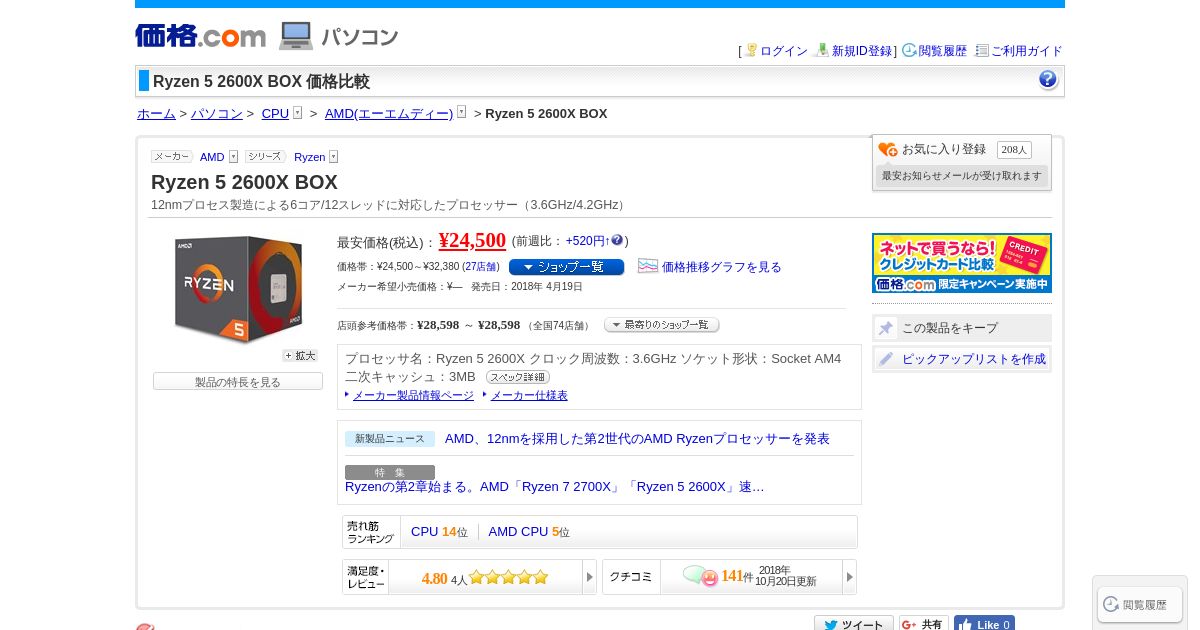Image resolution: width=1200 pixels, height=630 pixels.
Task: Click the Facebook Like button
Action: (x=984, y=624)
